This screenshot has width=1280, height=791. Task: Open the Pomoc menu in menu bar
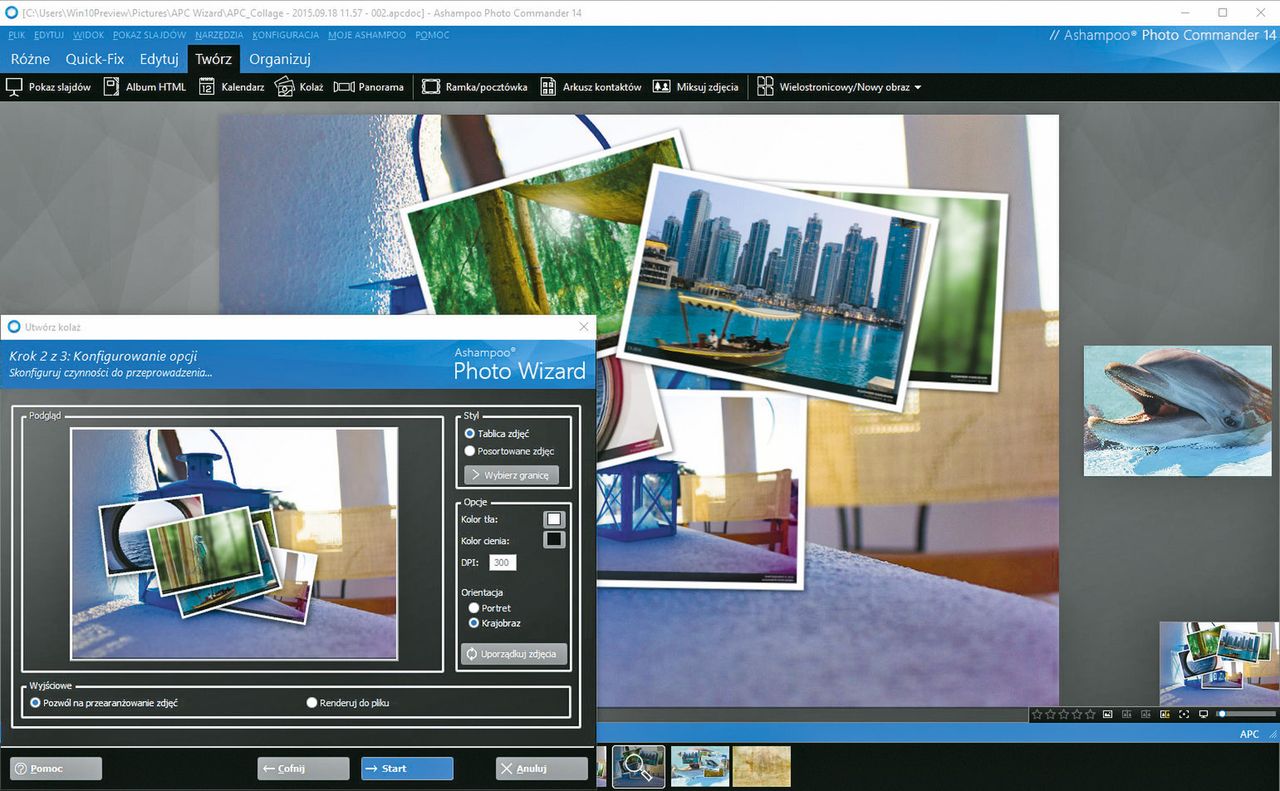point(432,35)
